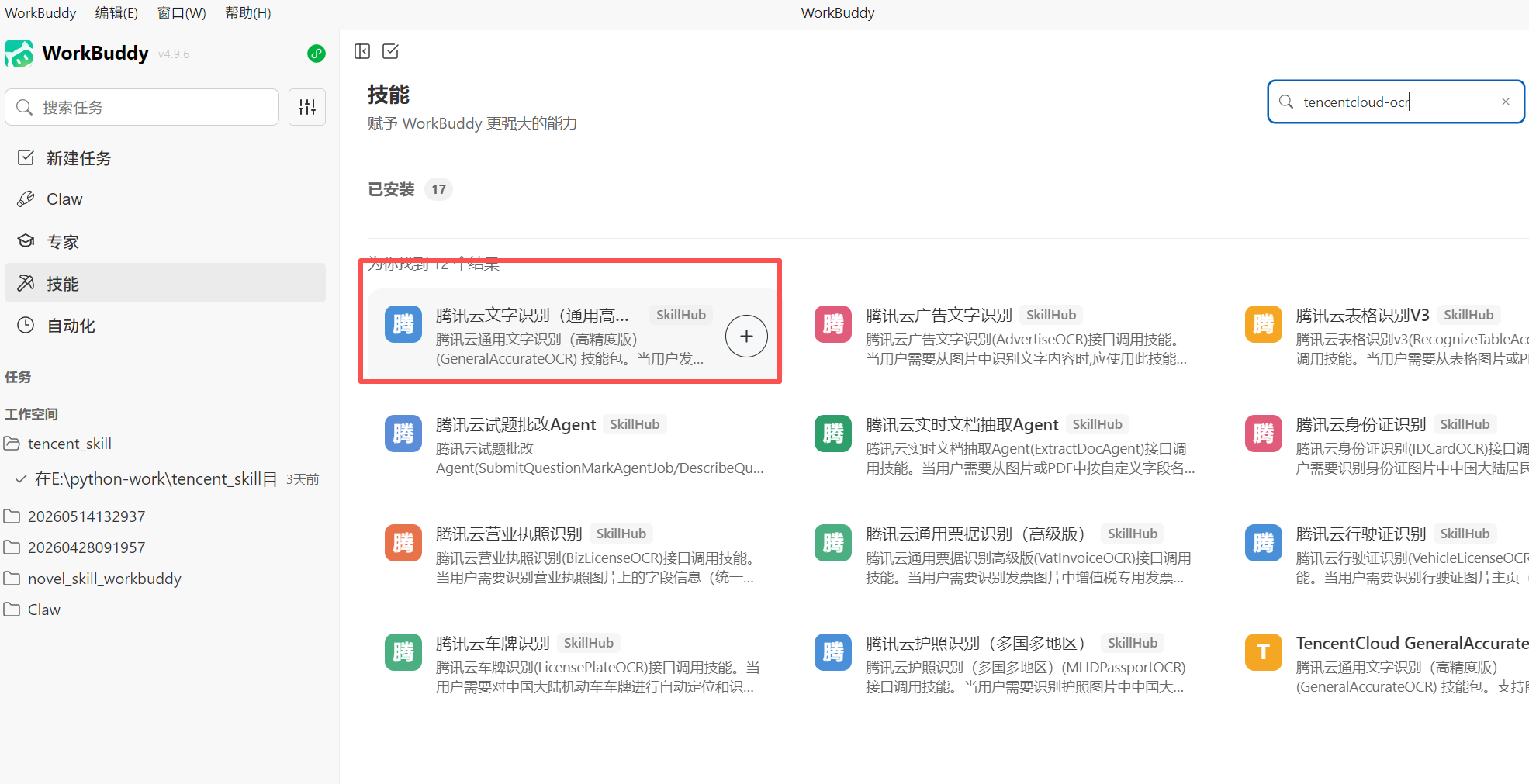Image resolution: width=1529 pixels, height=784 pixels.
Task: Click the 腾讯云通用票据识别 green icon
Action: coord(833,543)
